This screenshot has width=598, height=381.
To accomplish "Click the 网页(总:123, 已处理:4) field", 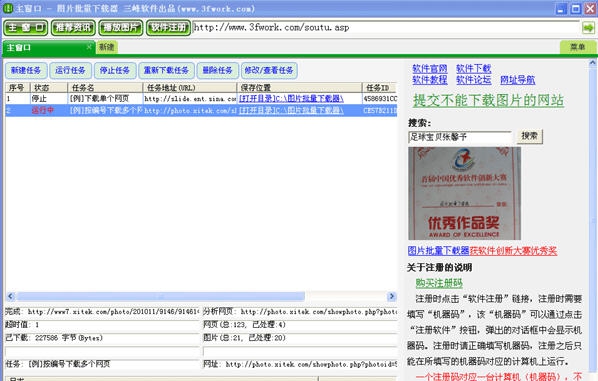I will (300, 325).
